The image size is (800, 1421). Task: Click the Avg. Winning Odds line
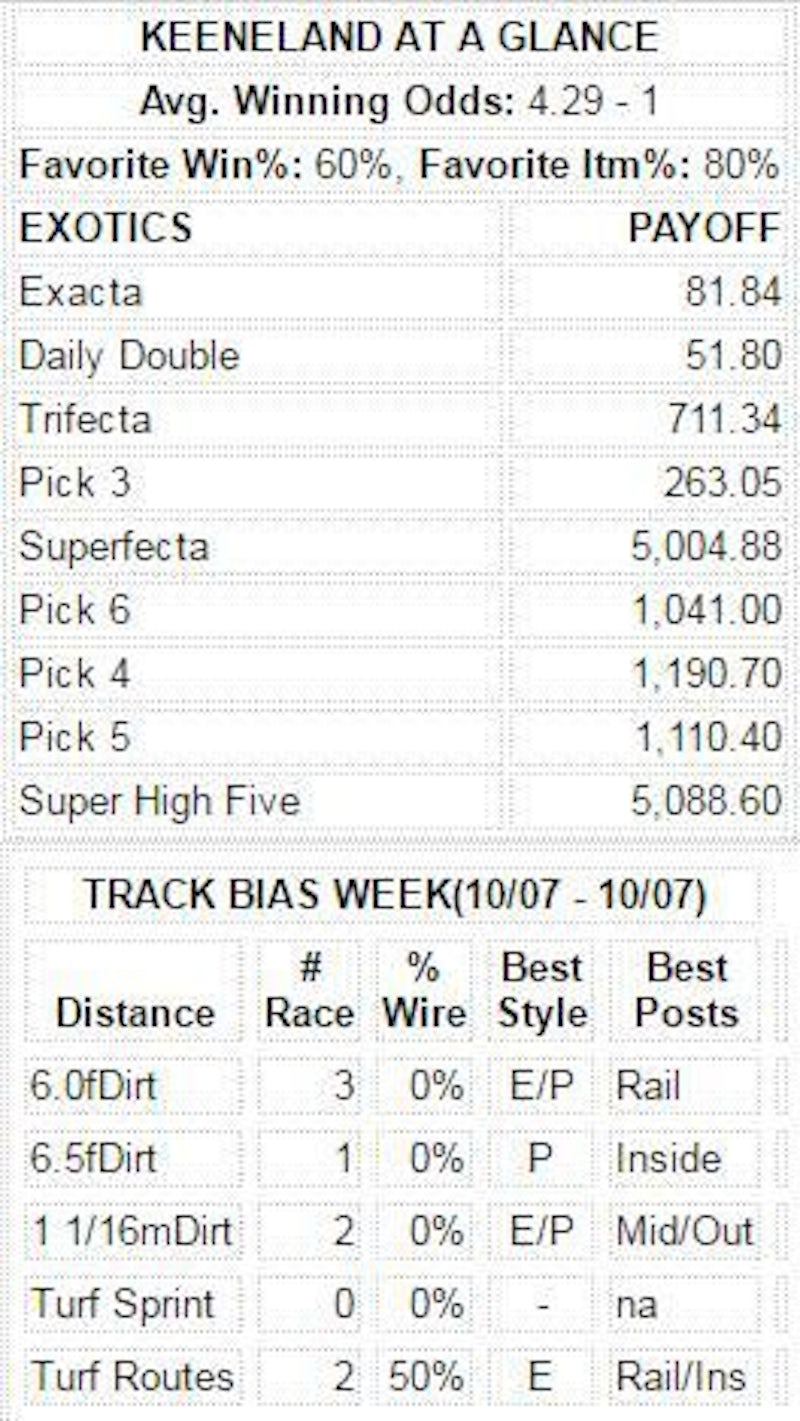pyautogui.click(x=399, y=101)
